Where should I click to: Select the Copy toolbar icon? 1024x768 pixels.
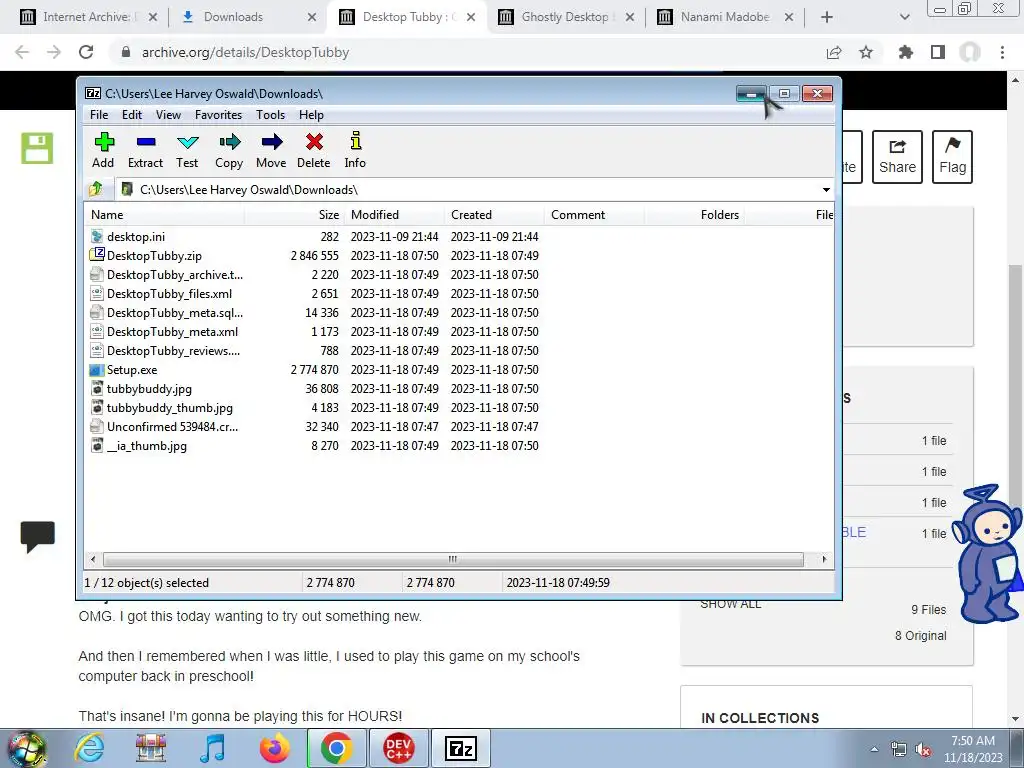pos(229,151)
